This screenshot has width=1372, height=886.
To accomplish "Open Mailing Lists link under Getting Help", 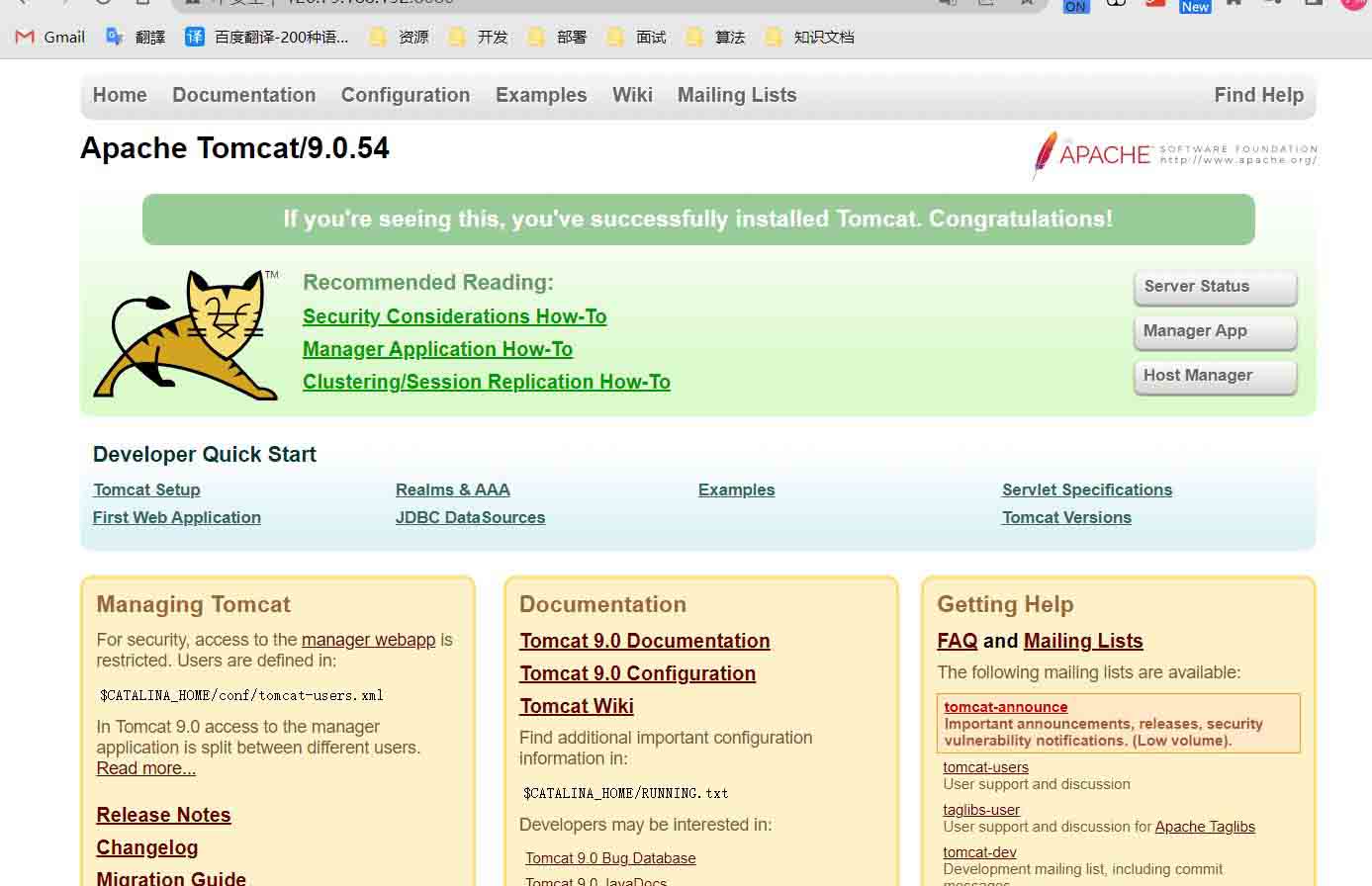I will coord(1083,641).
